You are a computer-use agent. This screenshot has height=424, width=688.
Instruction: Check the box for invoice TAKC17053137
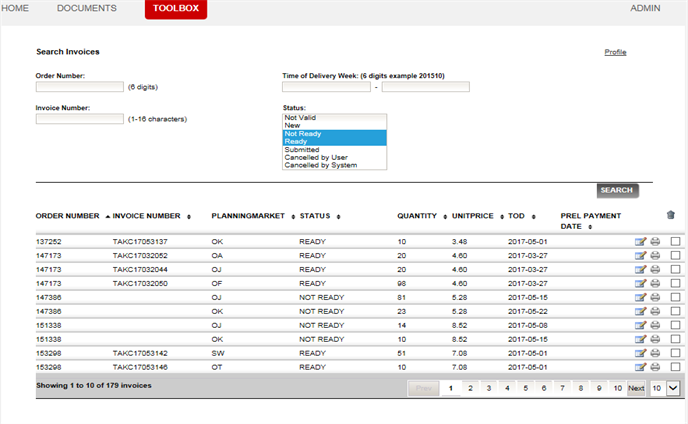click(676, 242)
